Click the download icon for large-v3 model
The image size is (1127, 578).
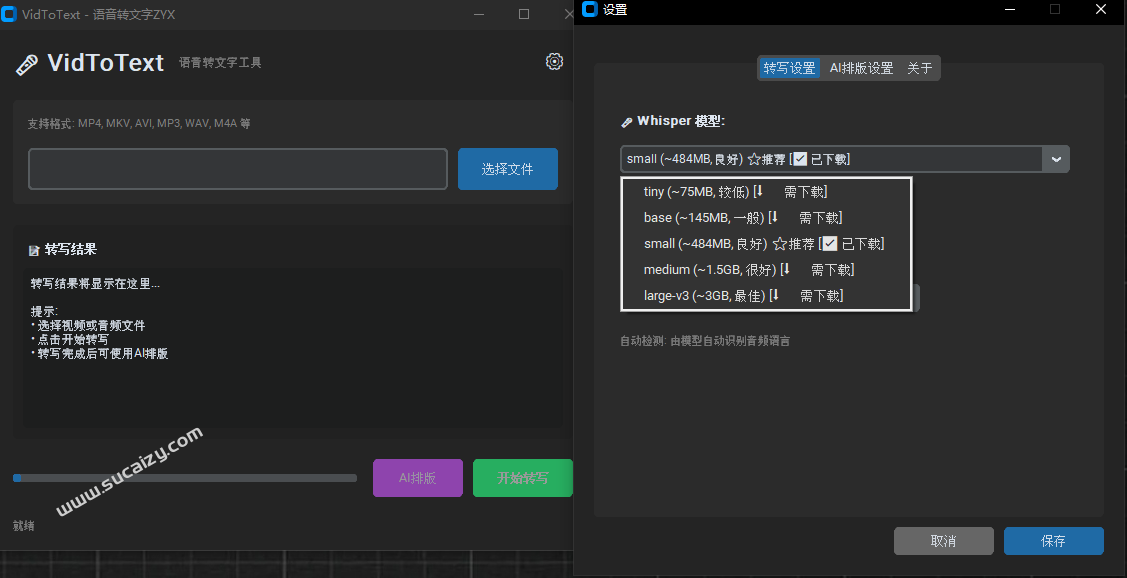(775, 294)
